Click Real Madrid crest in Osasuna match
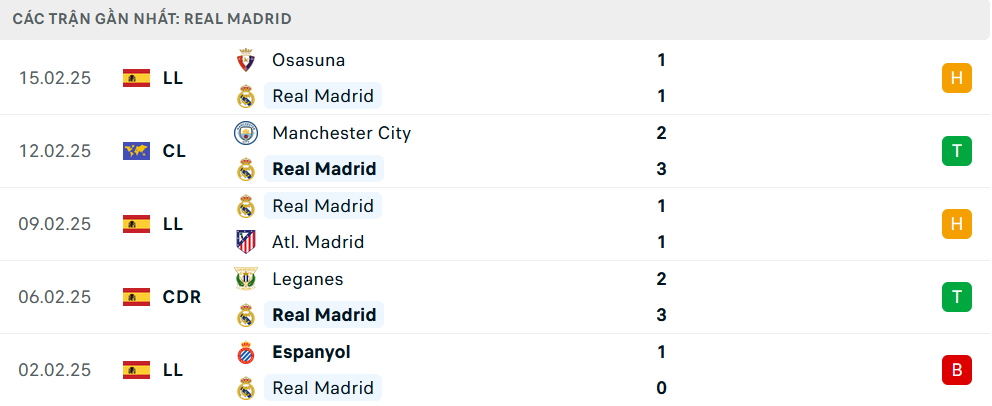Screen dimensions: 992x406 click(245, 97)
